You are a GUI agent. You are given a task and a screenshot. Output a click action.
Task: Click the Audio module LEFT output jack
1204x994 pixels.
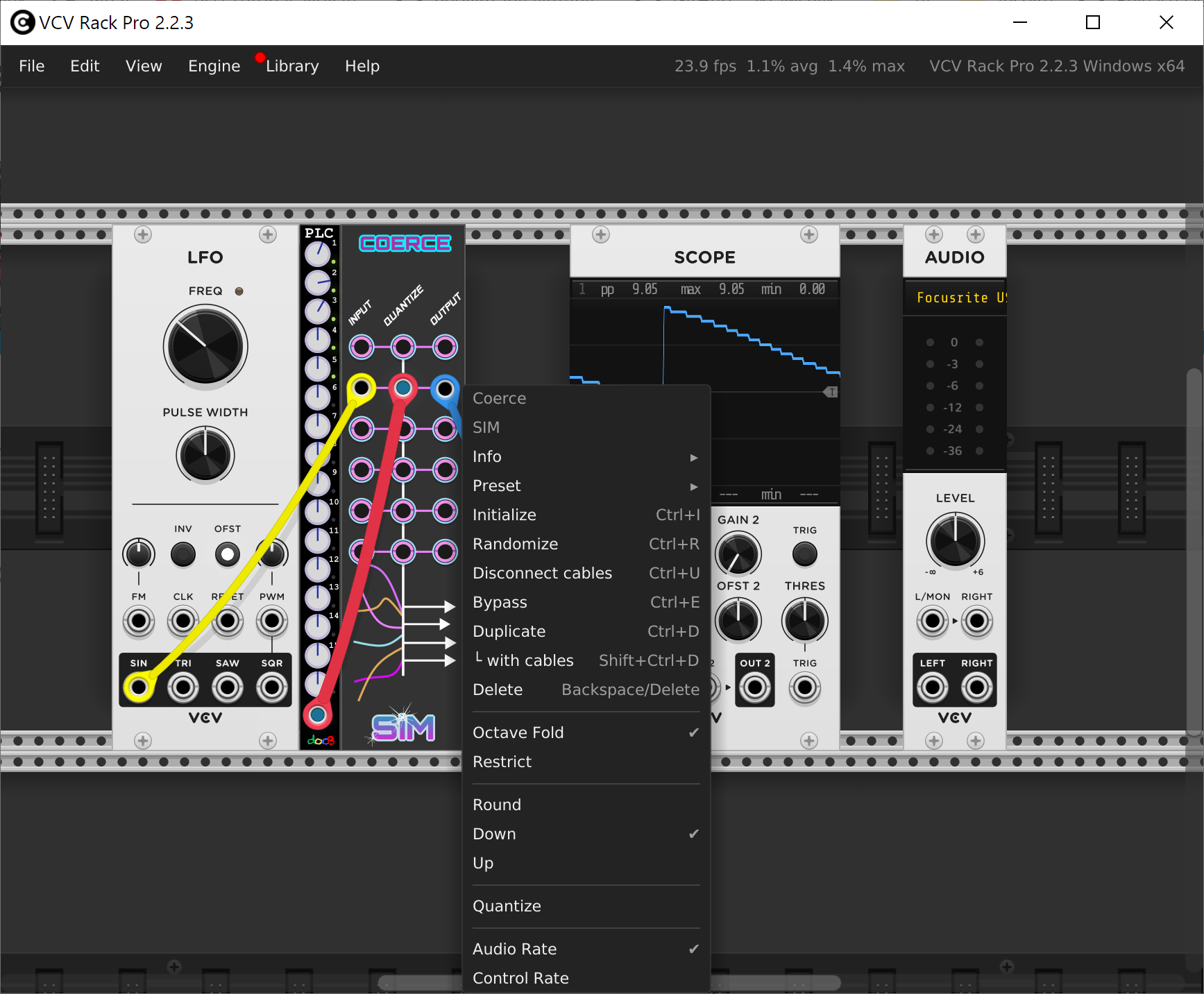point(932,687)
